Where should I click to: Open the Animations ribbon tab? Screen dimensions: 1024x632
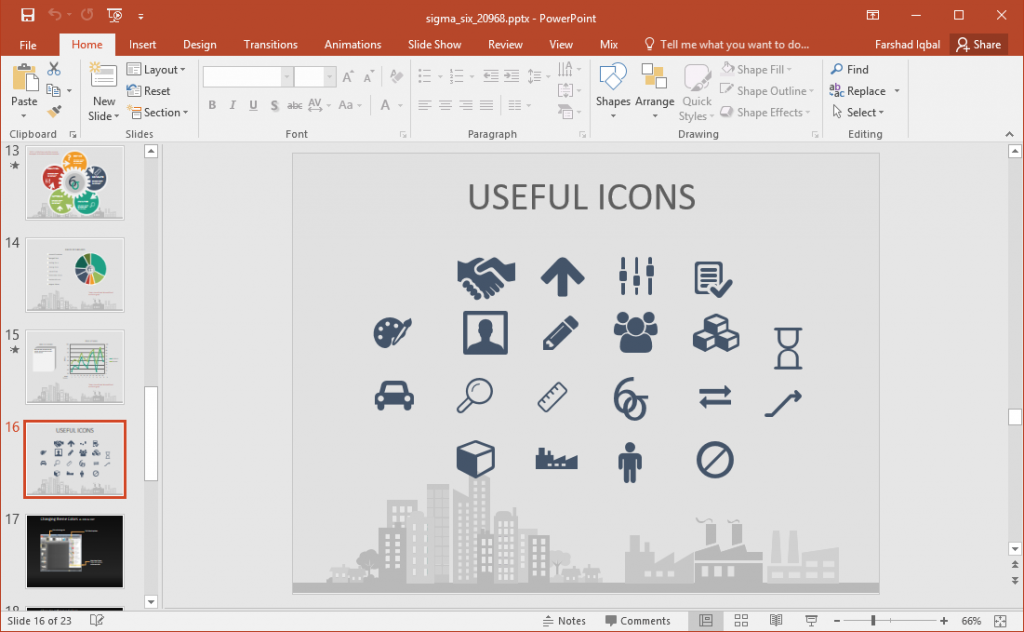(352, 44)
